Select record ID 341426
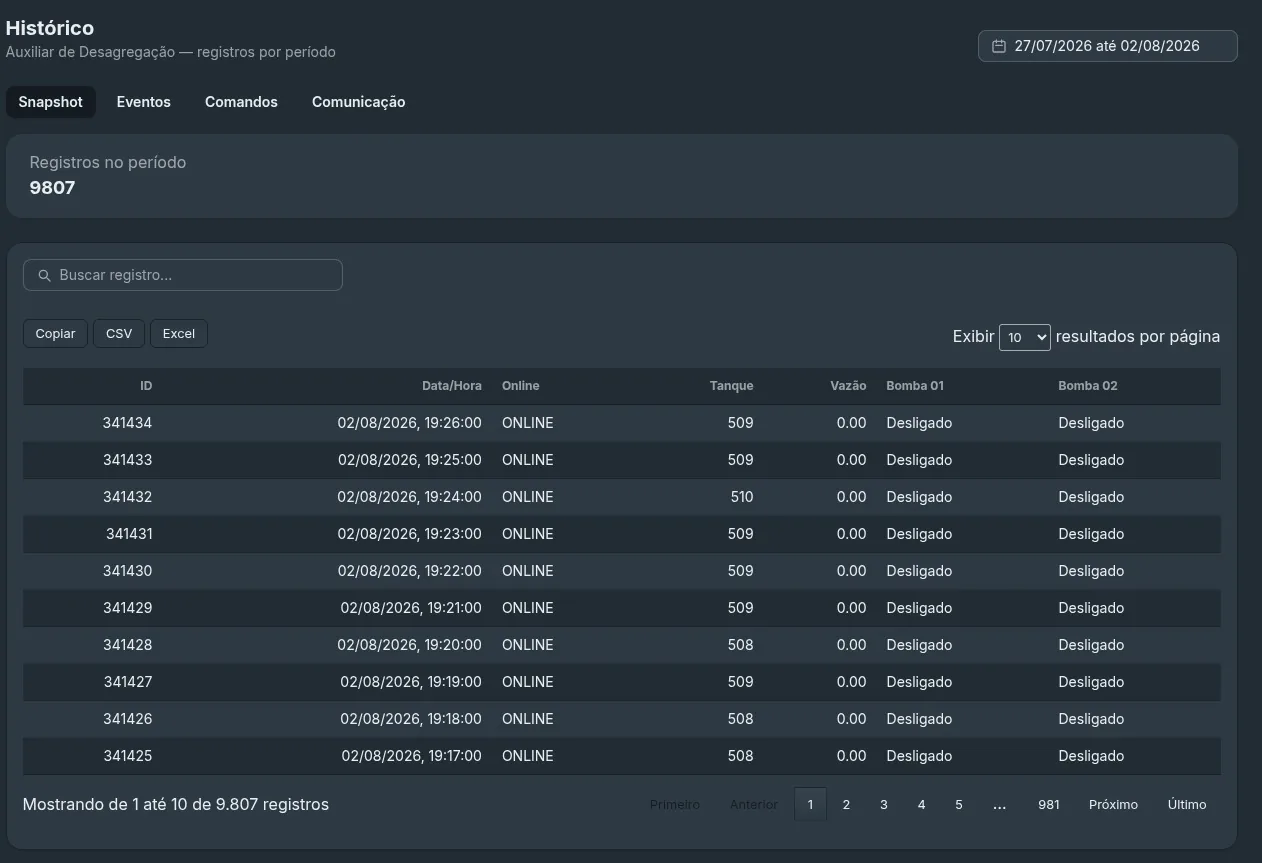1262x863 pixels. tap(127, 719)
